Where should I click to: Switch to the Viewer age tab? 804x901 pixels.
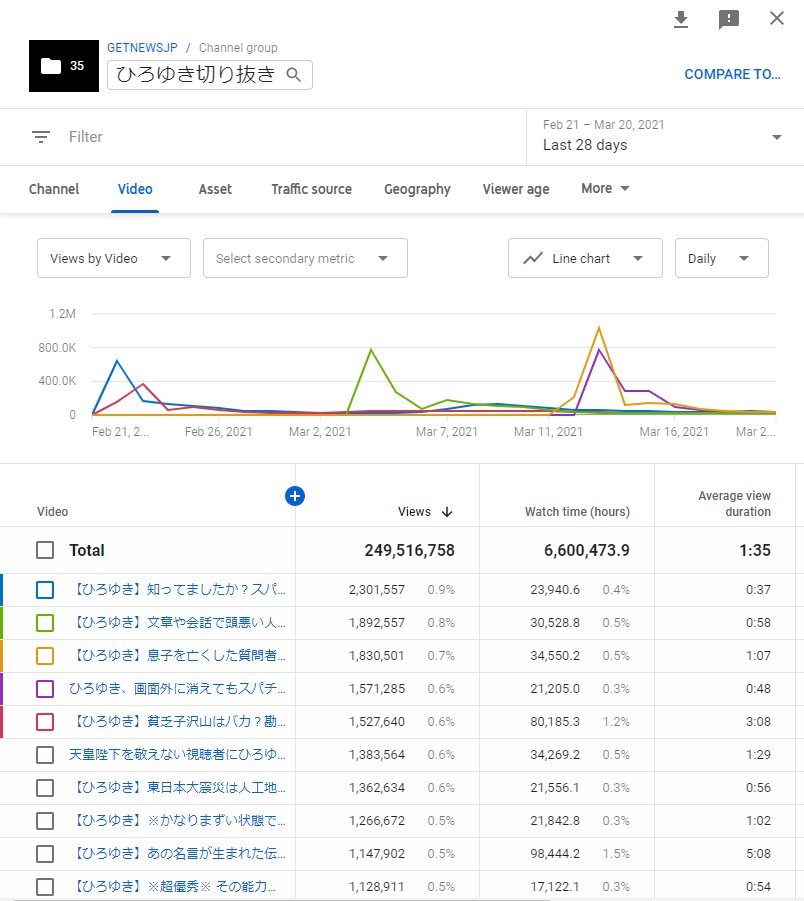click(516, 189)
